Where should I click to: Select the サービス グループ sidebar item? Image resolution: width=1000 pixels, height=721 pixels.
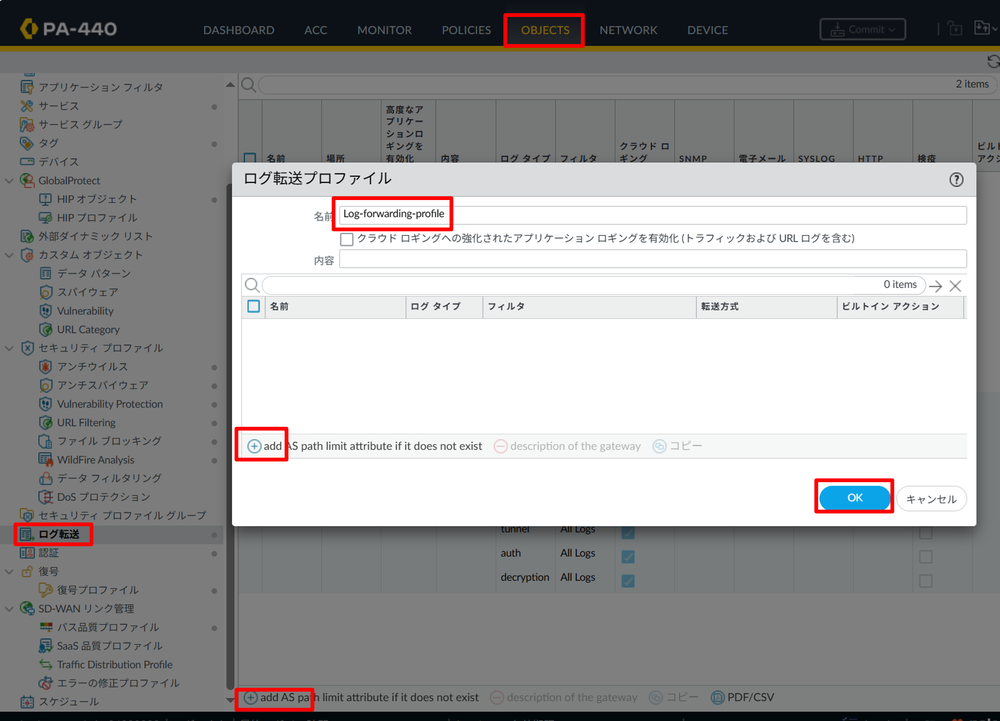point(80,124)
